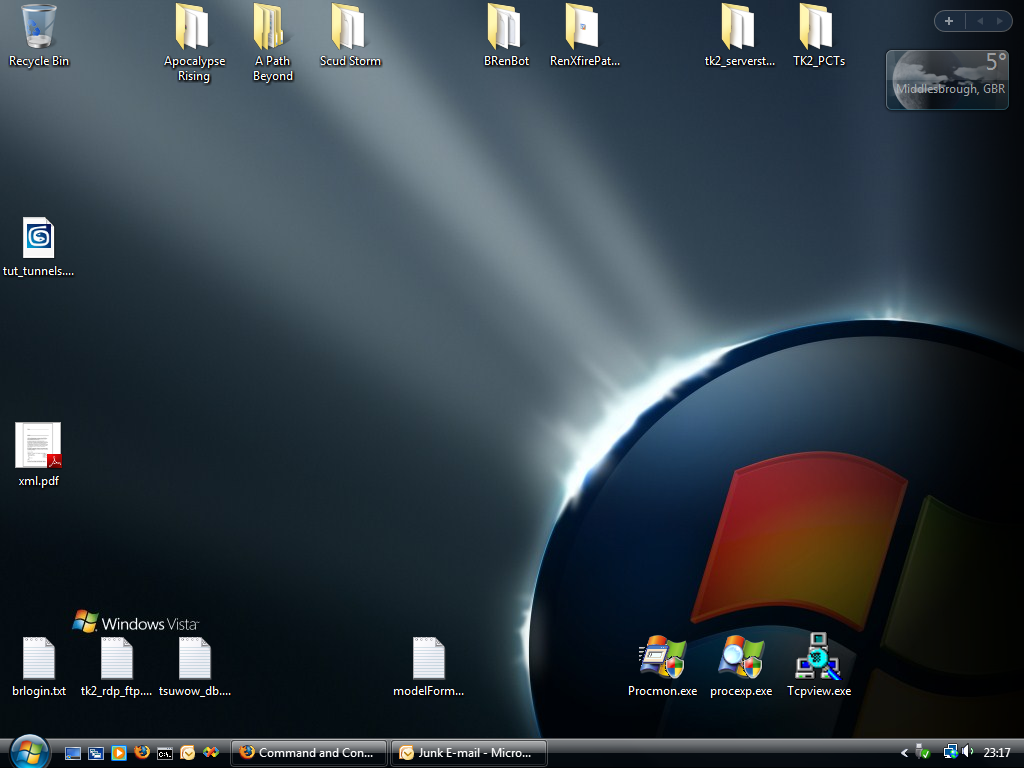Select the procexp.exe desktop icon
1024x768 pixels.
(741, 658)
